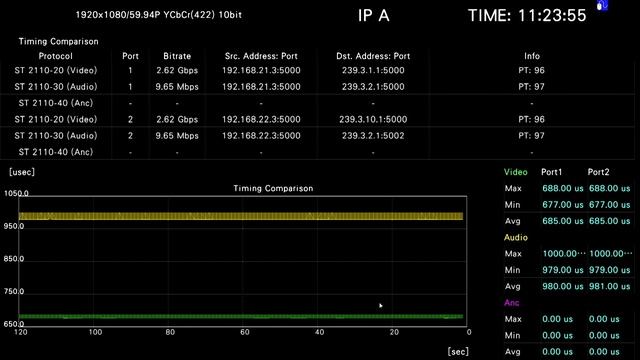Click the [usec] axis unit label
The height and width of the screenshot is (360, 640).
tap(22, 172)
